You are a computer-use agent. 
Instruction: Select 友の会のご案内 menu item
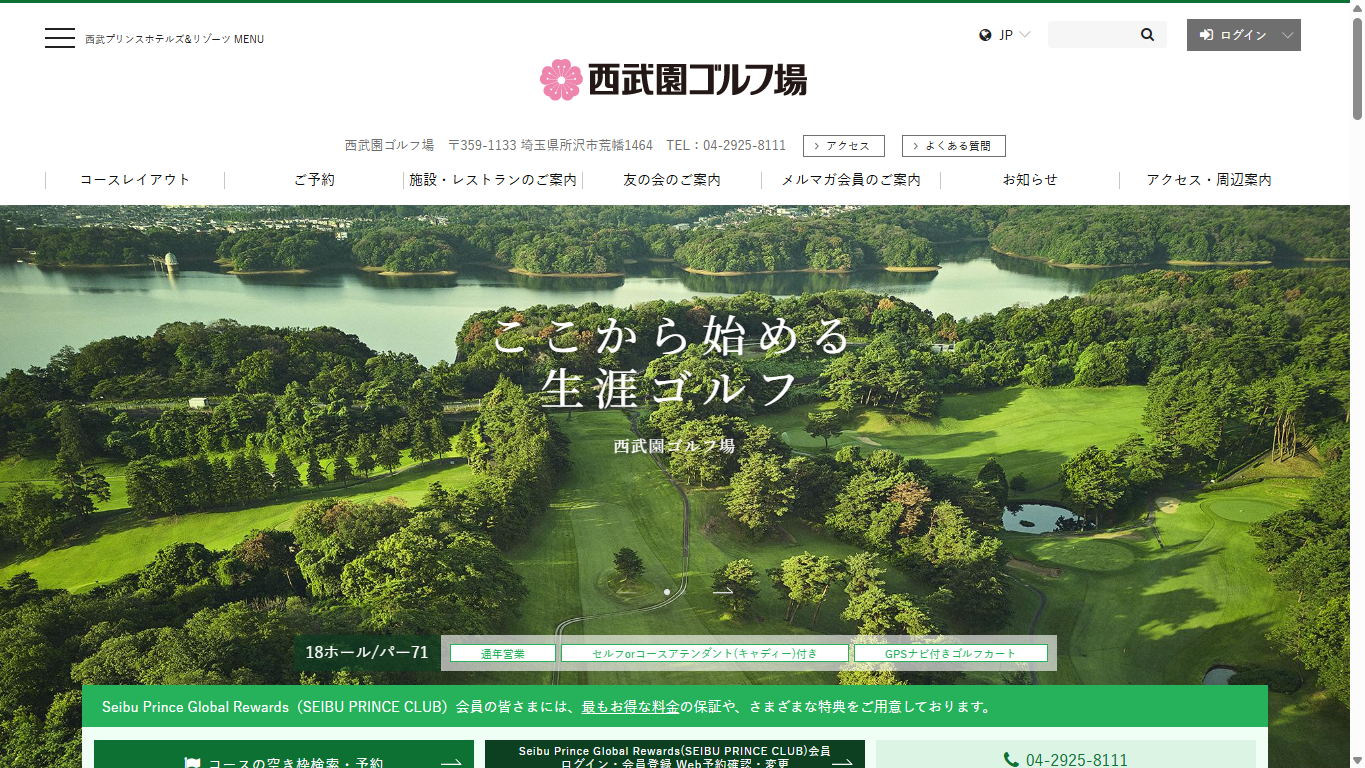[672, 180]
